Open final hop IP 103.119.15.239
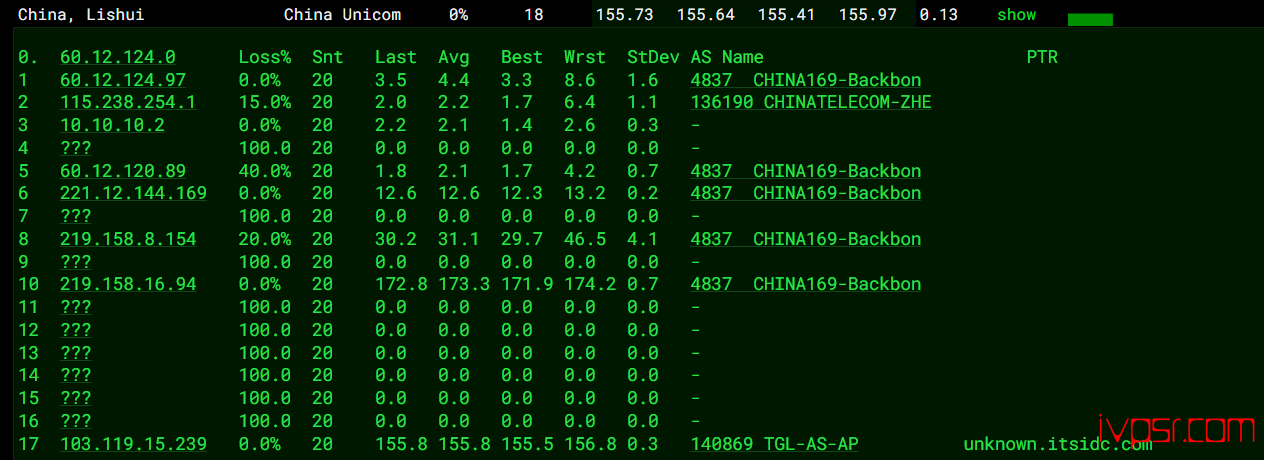 coord(133,443)
